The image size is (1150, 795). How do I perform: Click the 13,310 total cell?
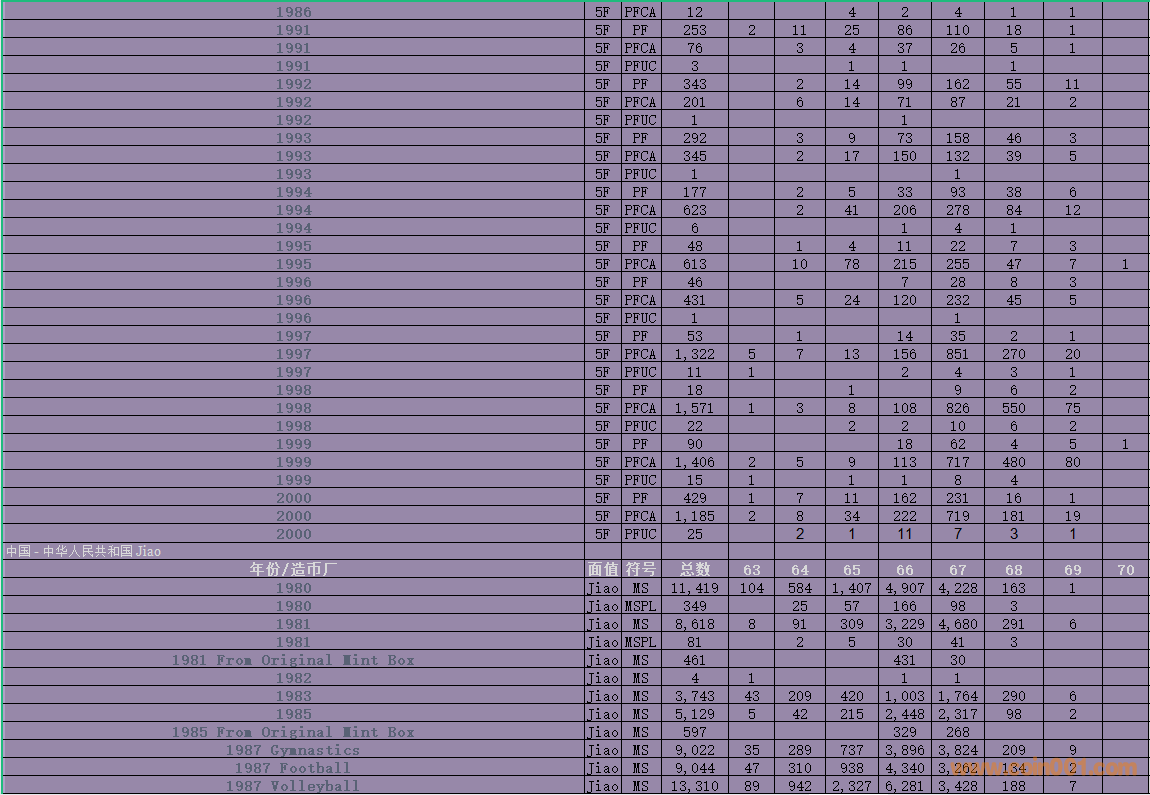point(694,786)
